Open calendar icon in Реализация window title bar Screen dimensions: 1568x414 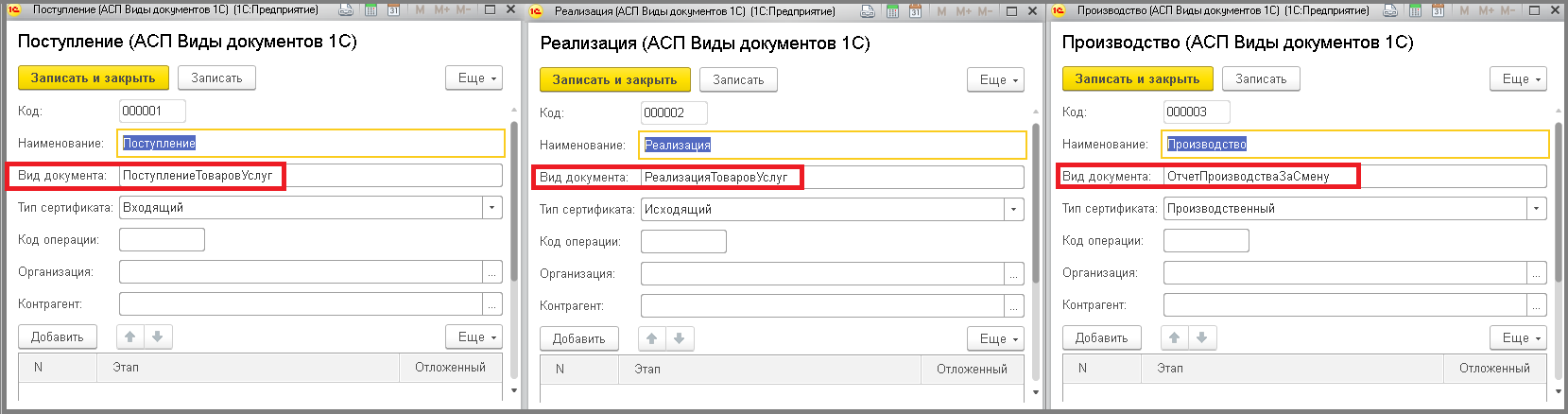tap(916, 11)
